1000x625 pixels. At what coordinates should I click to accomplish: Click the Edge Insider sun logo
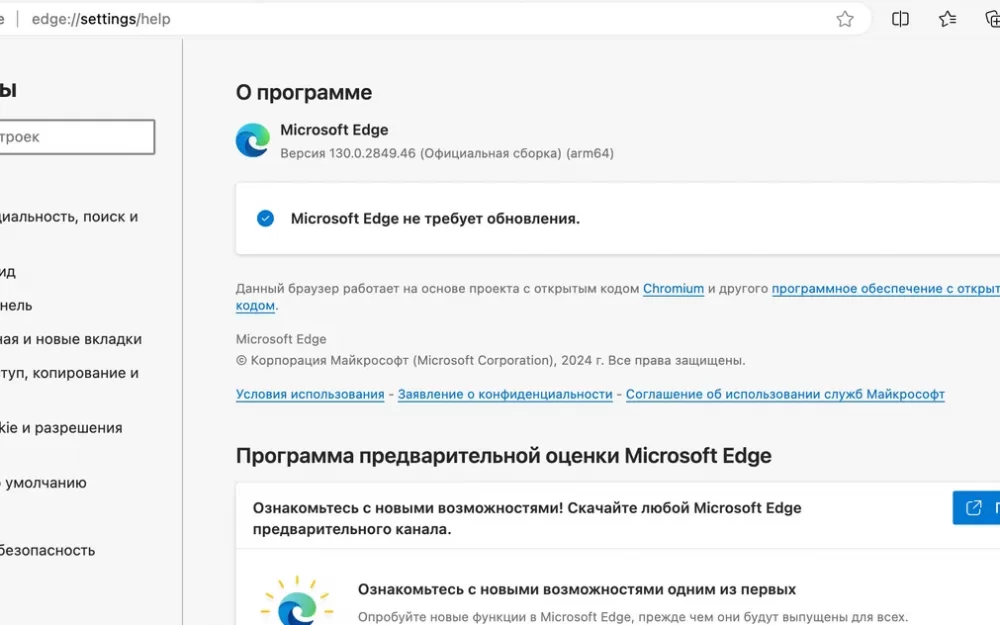[297, 601]
